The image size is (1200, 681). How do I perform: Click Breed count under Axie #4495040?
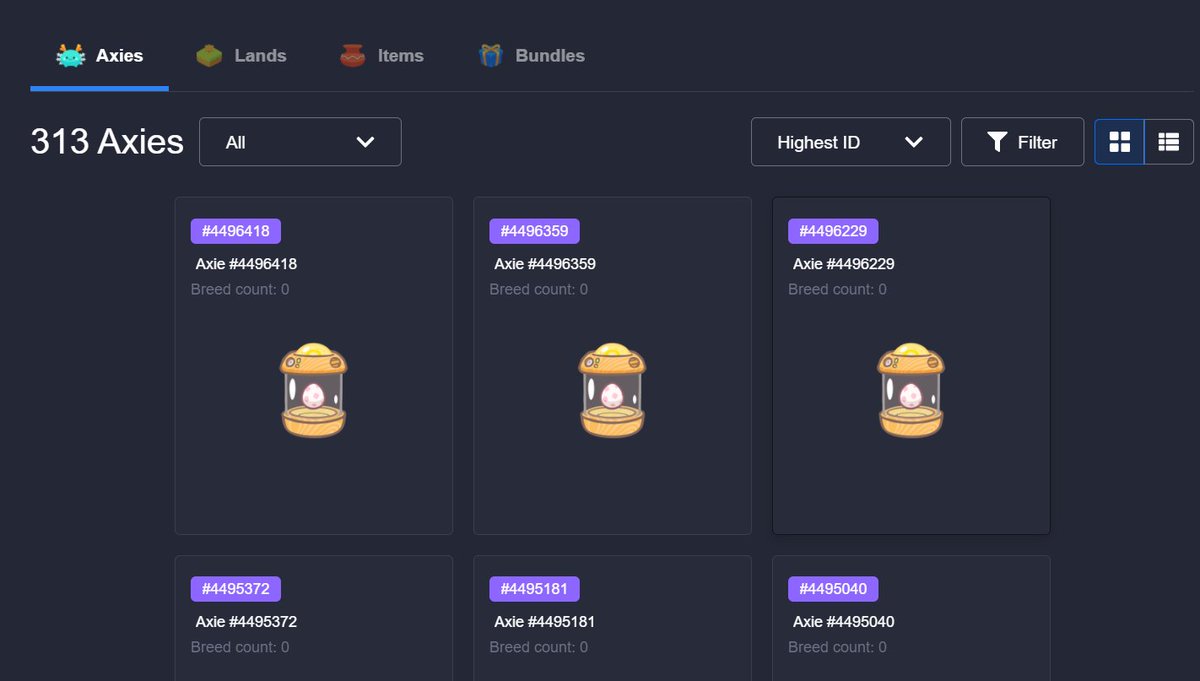click(x=837, y=647)
